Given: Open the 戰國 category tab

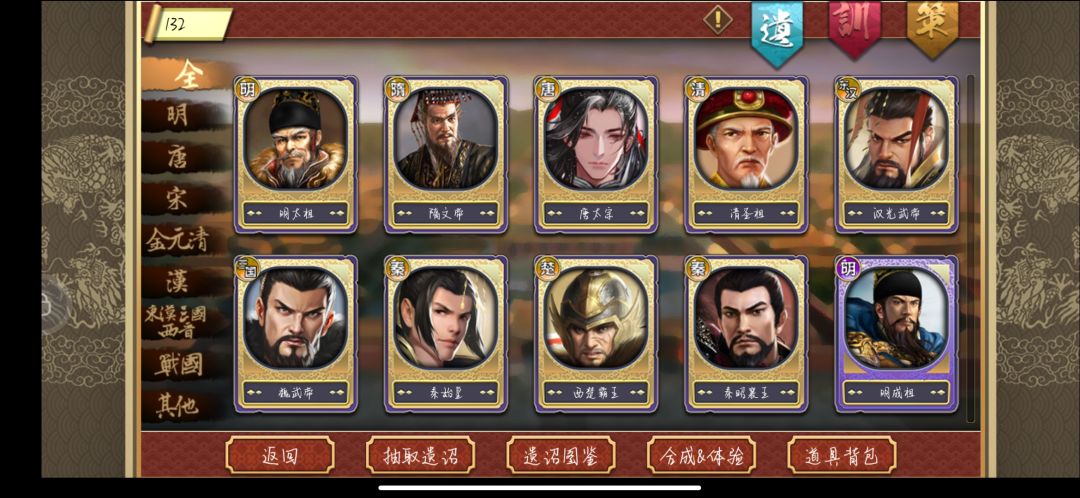Looking at the screenshot, I should pos(177,364).
